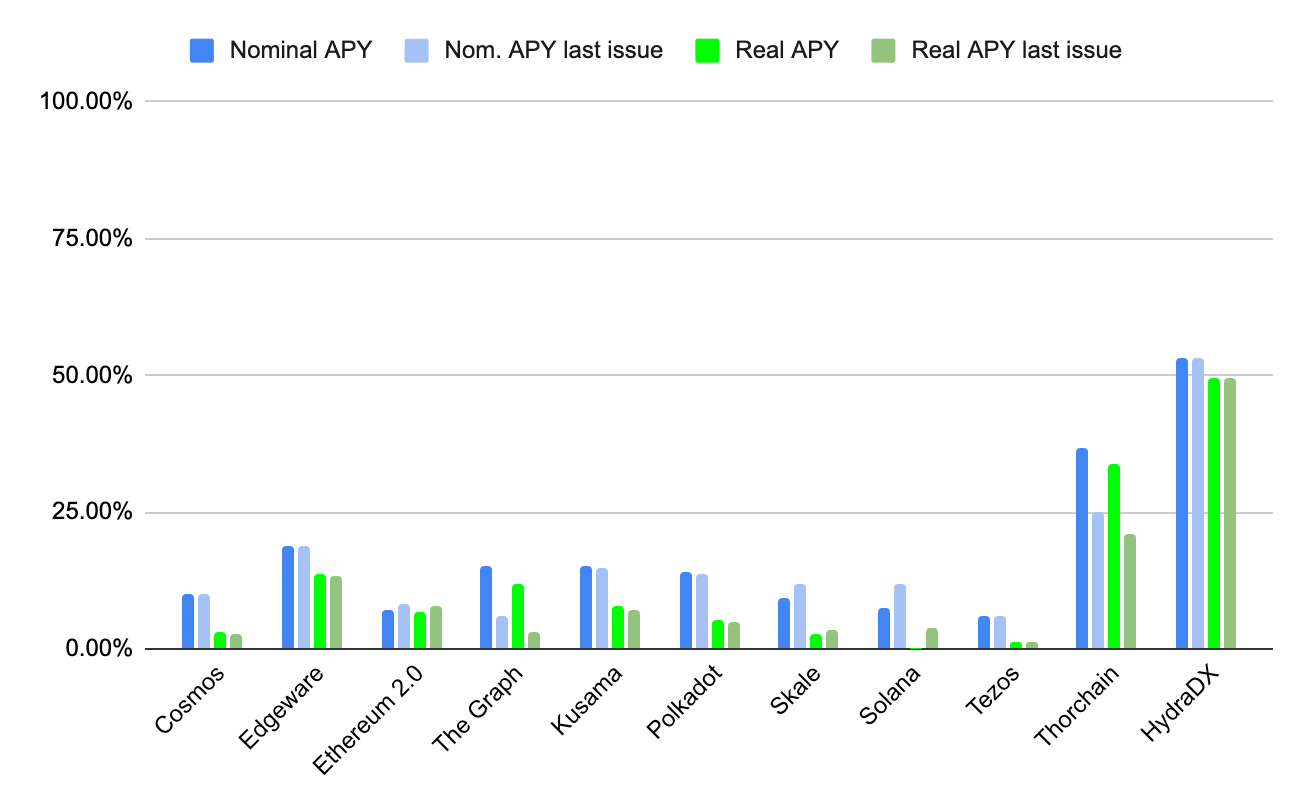This screenshot has height=810, width=1312.
Task: Click Ethereum 2.0's Nominal APY blue bar
Action: pyautogui.click(x=388, y=630)
